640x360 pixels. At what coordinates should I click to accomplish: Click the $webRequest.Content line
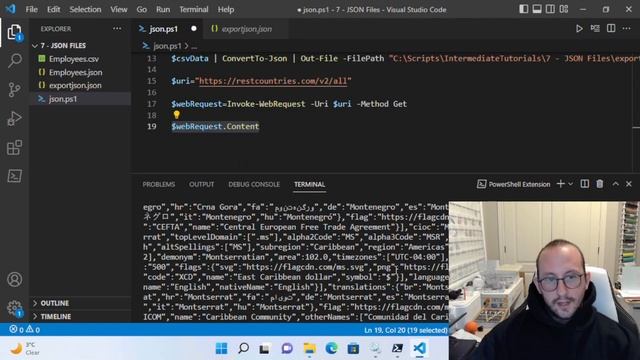click(x=215, y=127)
